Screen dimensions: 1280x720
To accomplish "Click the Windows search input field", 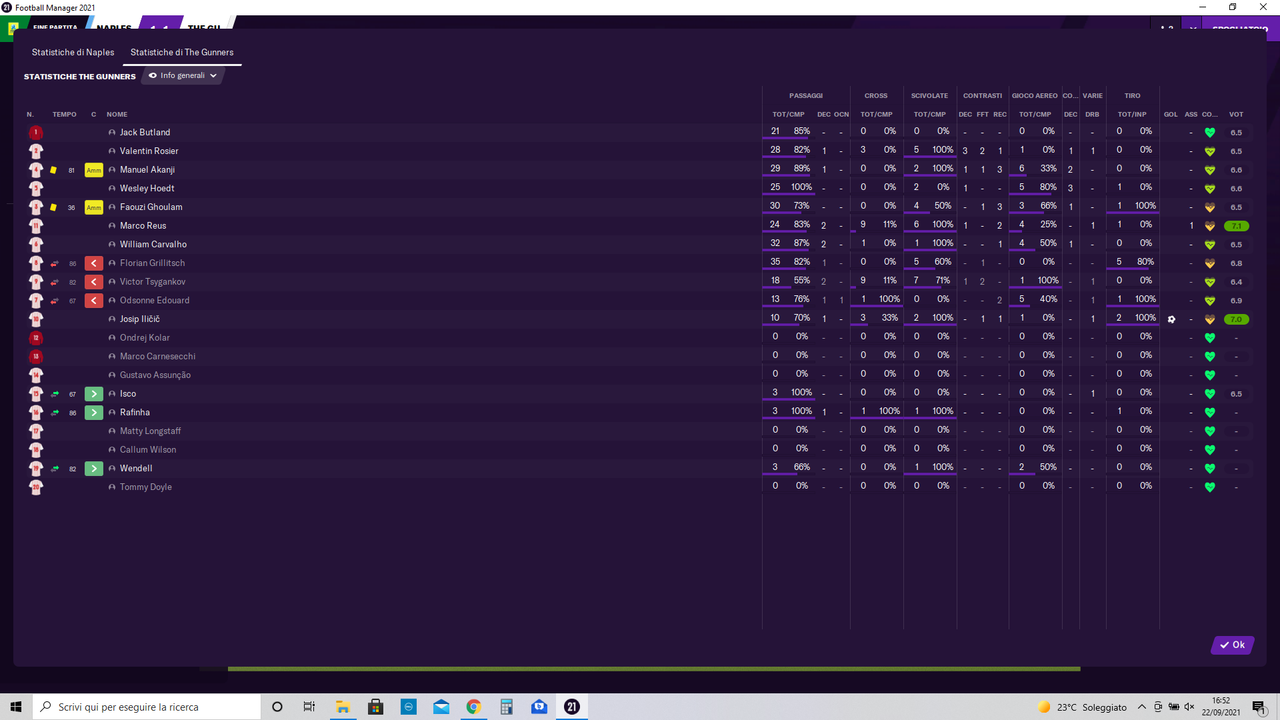I will [147, 706].
